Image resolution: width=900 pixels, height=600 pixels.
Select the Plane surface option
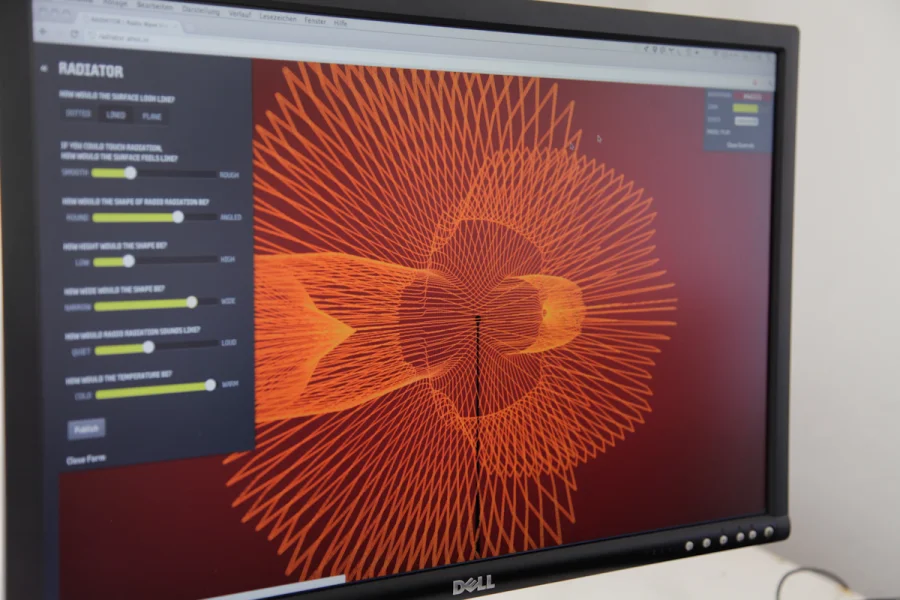pos(152,116)
